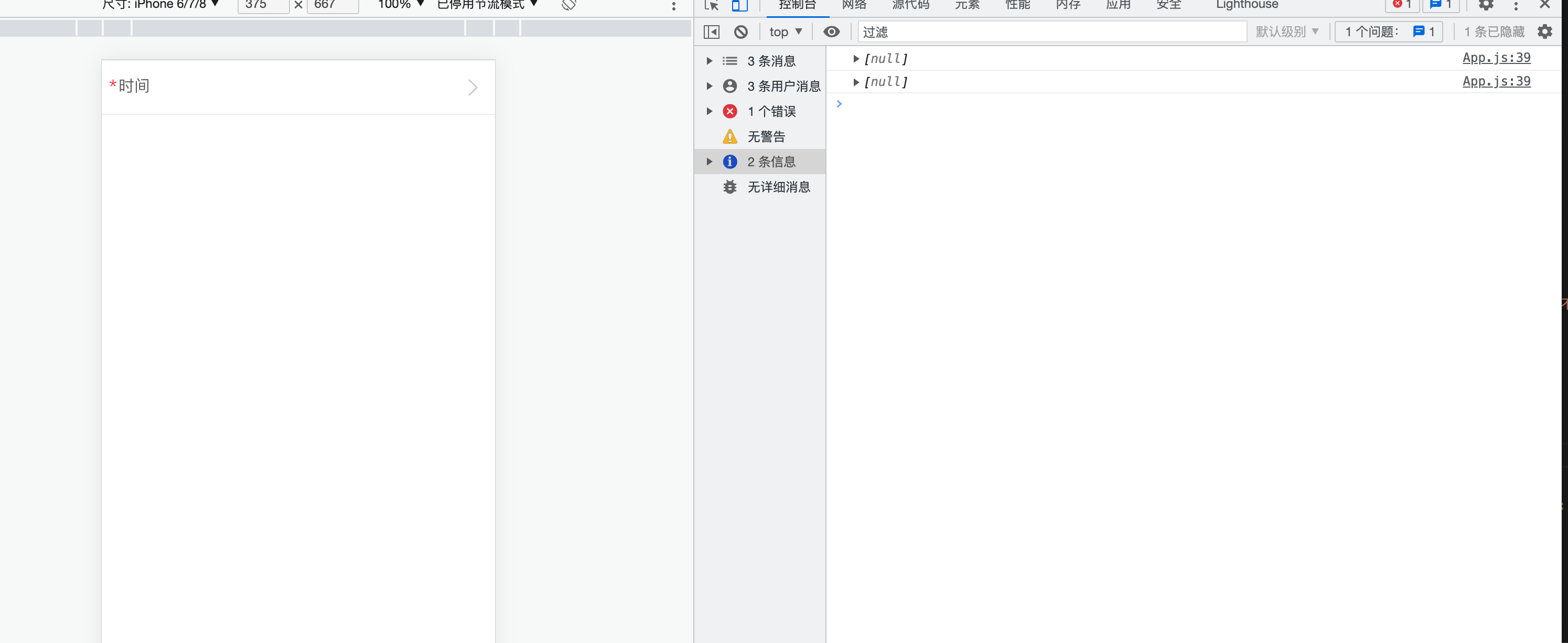This screenshot has height=643, width=1568.
Task: Open the App.js:39 source link
Action: tap(1496, 57)
